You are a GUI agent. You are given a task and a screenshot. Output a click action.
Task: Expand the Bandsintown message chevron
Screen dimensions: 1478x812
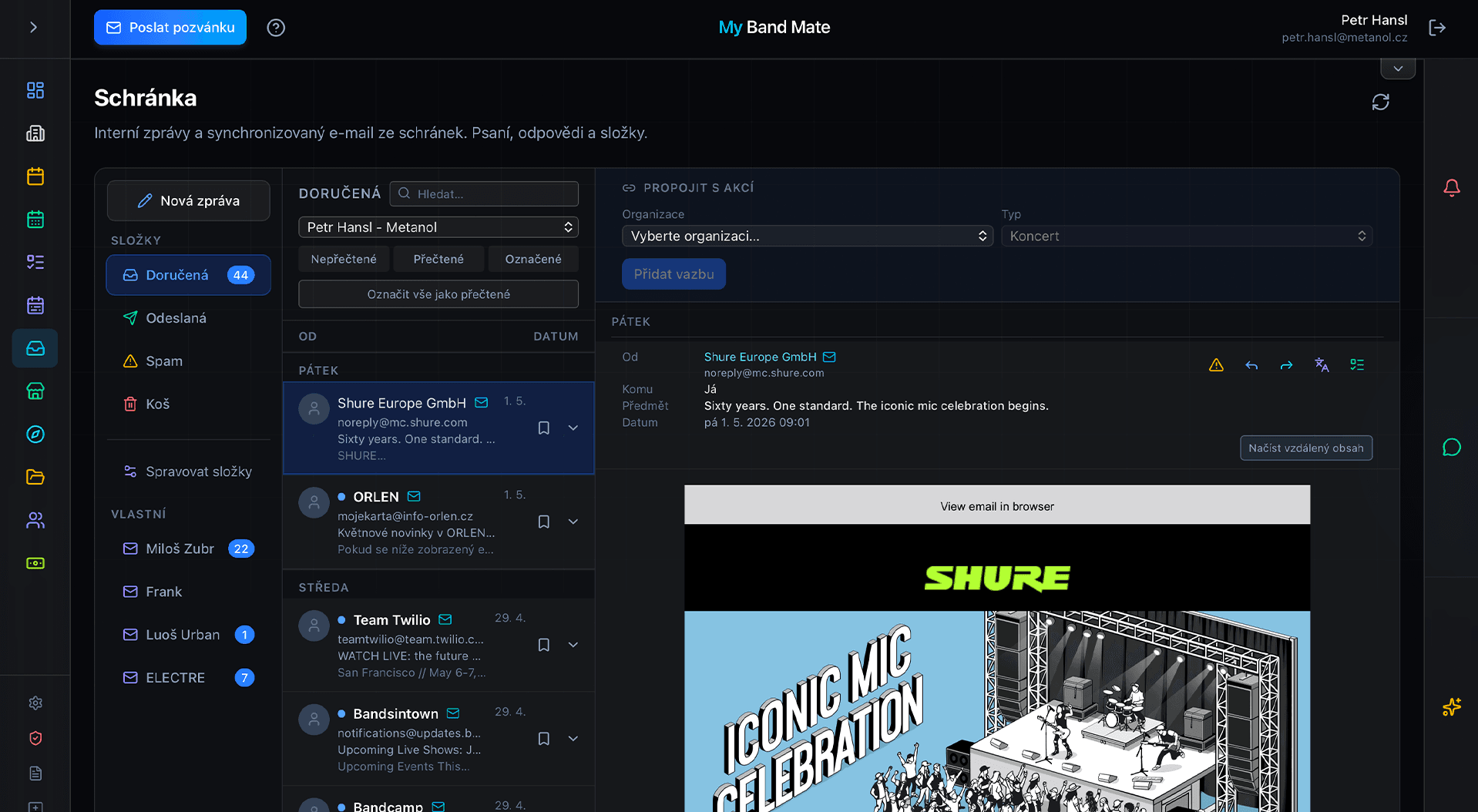tap(573, 739)
